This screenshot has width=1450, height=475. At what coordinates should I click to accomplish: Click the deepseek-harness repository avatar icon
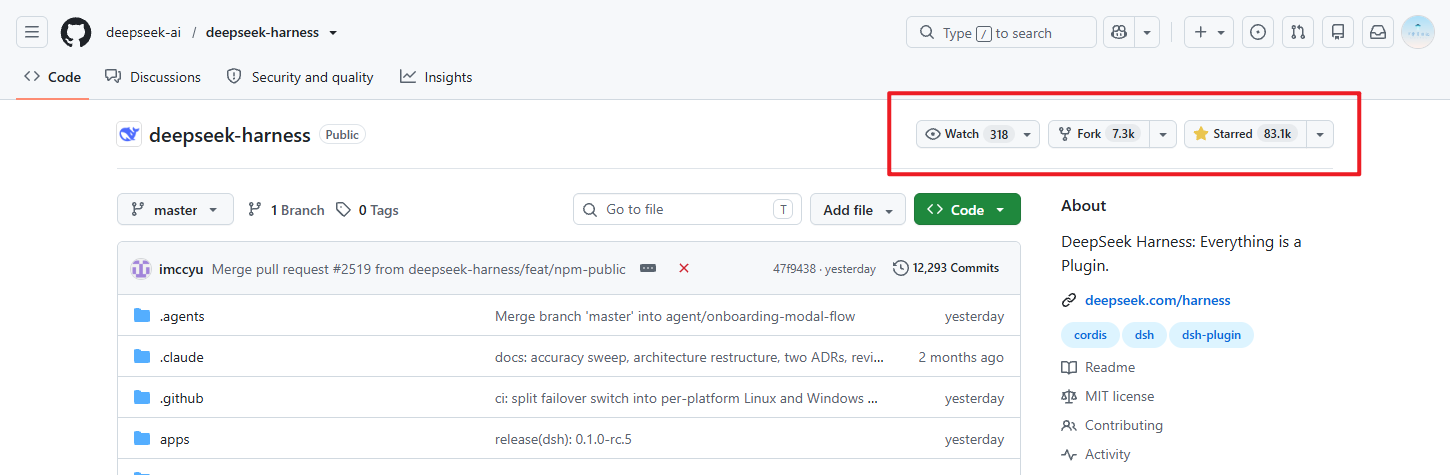point(129,134)
